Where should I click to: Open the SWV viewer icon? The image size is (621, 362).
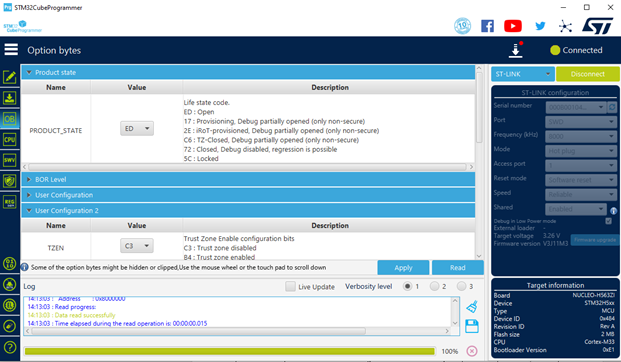10,160
